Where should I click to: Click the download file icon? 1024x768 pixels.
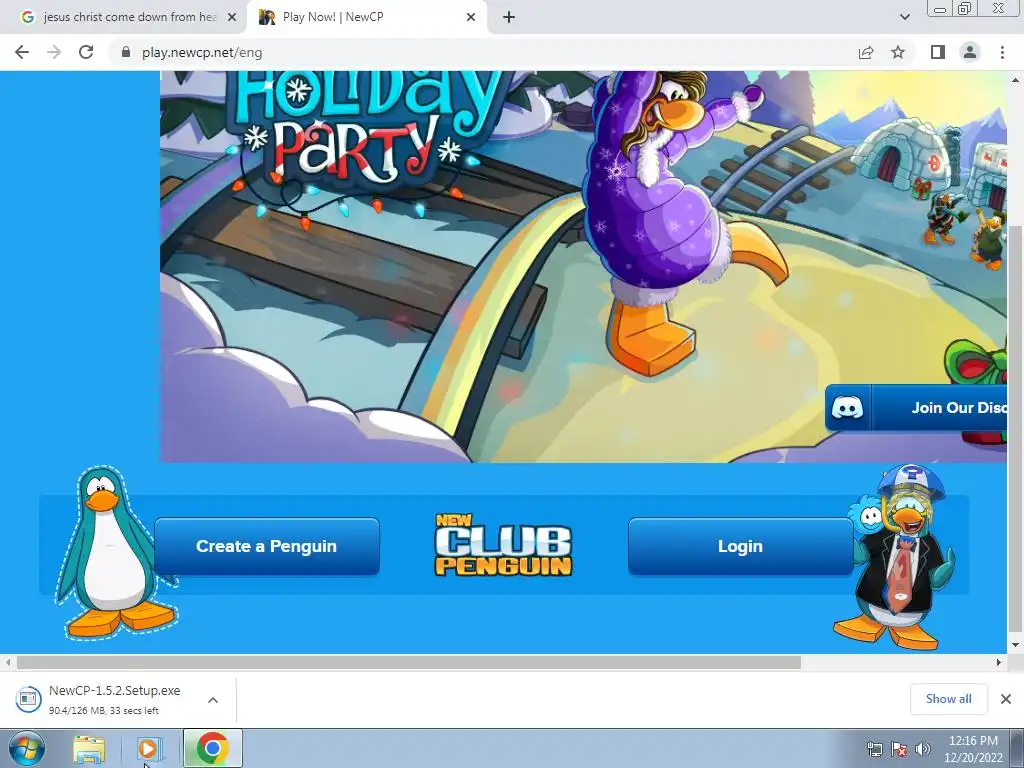click(x=28, y=699)
